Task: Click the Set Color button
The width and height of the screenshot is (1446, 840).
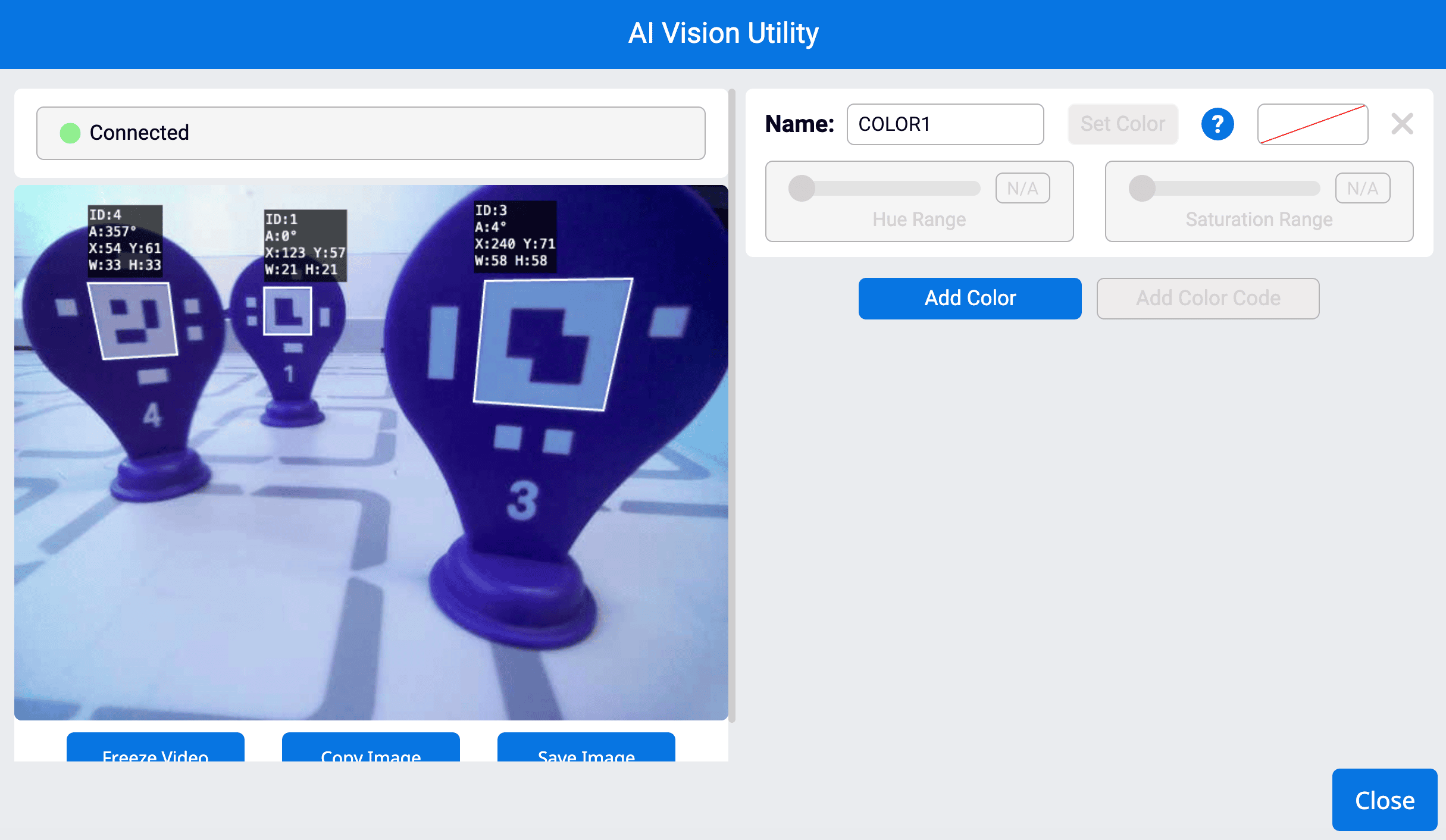Action: (1122, 124)
